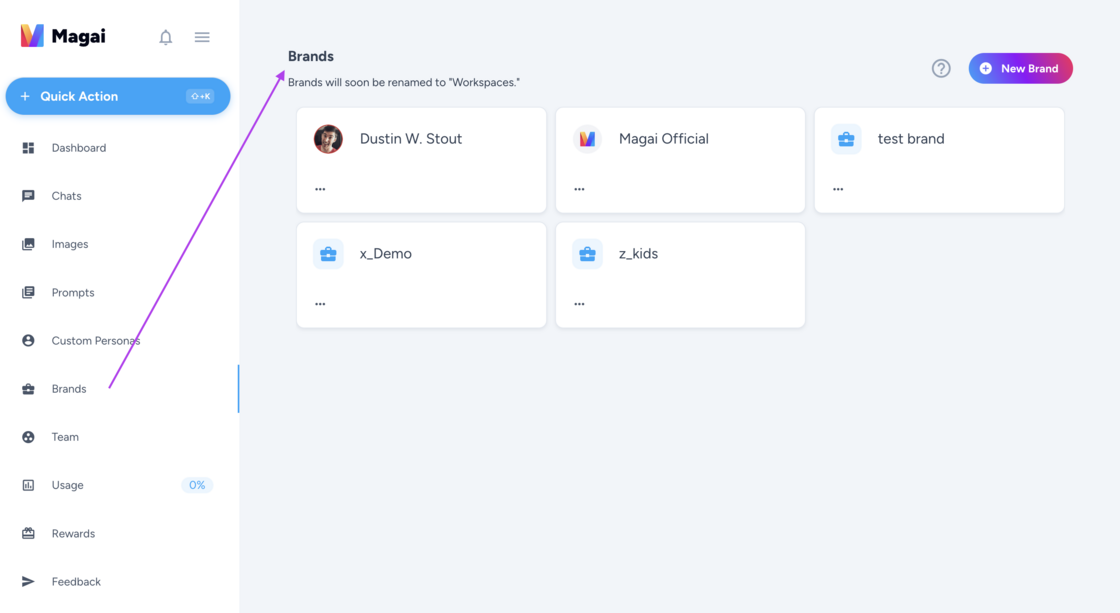Image resolution: width=1120 pixels, height=613 pixels.
Task: Collapse sidebar with hamburger menu icon
Action: [202, 37]
